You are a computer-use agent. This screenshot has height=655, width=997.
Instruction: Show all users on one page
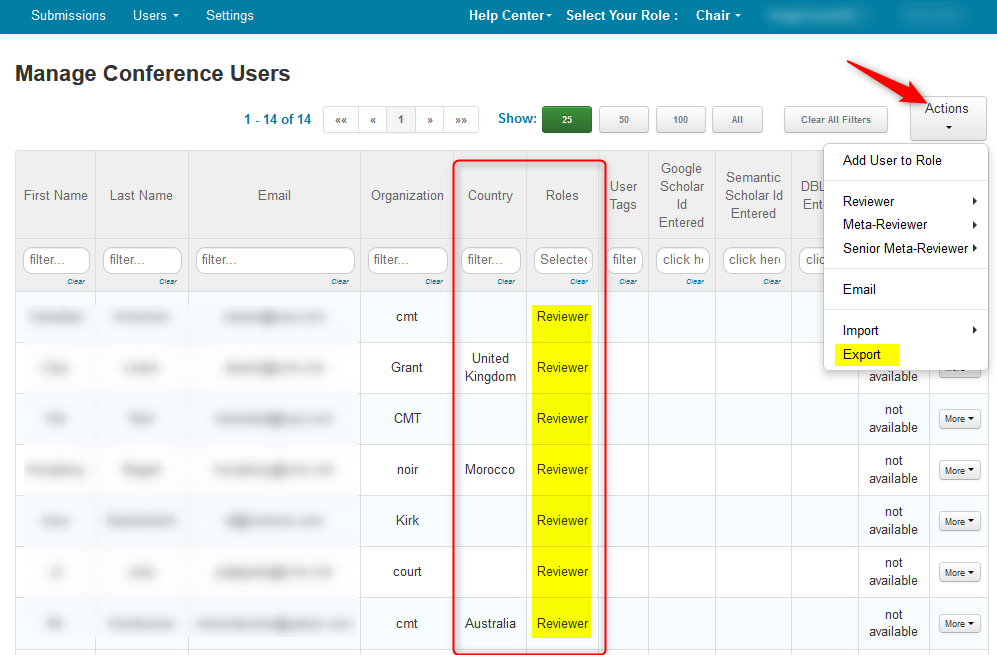(737, 119)
